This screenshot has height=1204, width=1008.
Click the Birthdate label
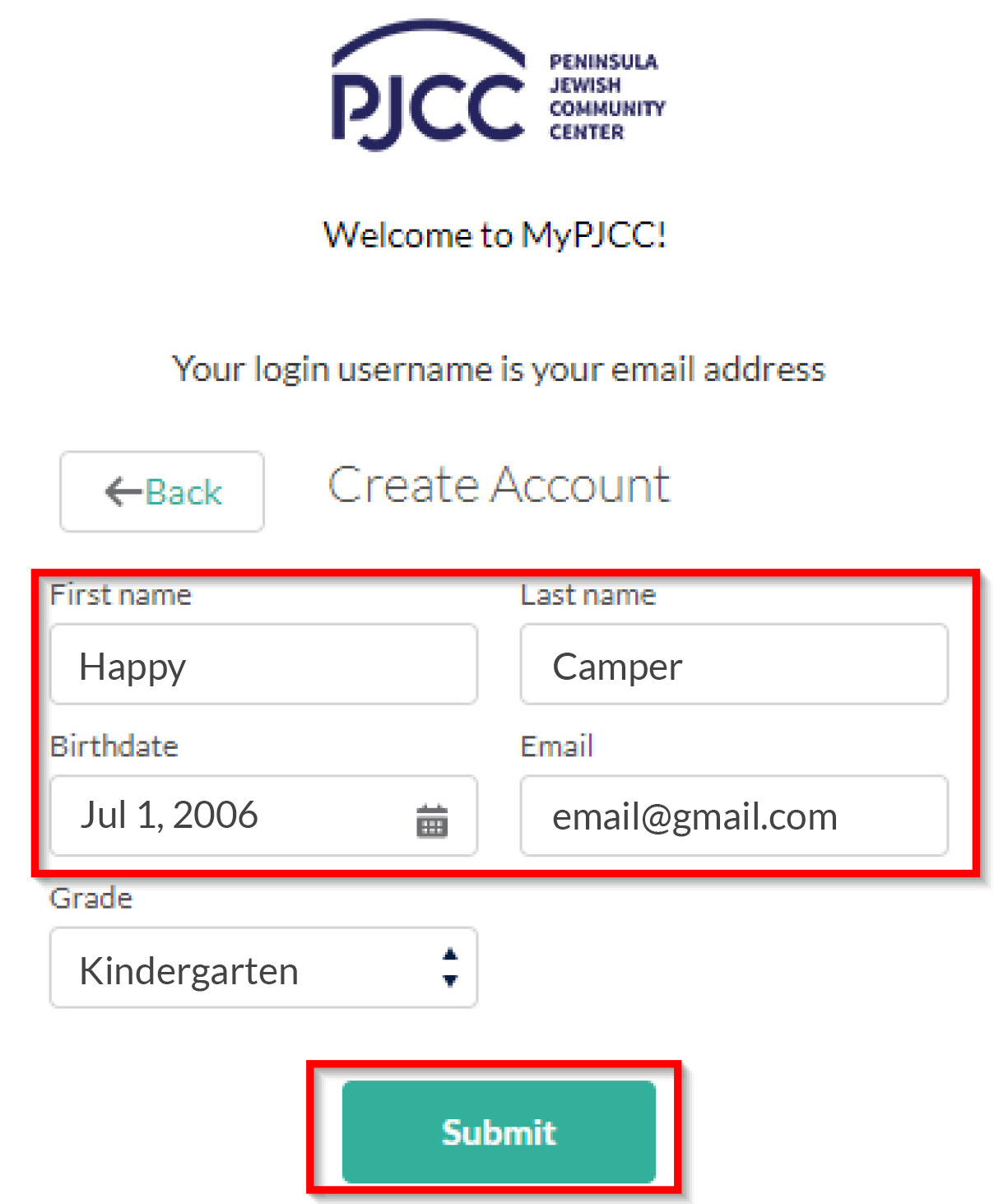tap(114, 746)
